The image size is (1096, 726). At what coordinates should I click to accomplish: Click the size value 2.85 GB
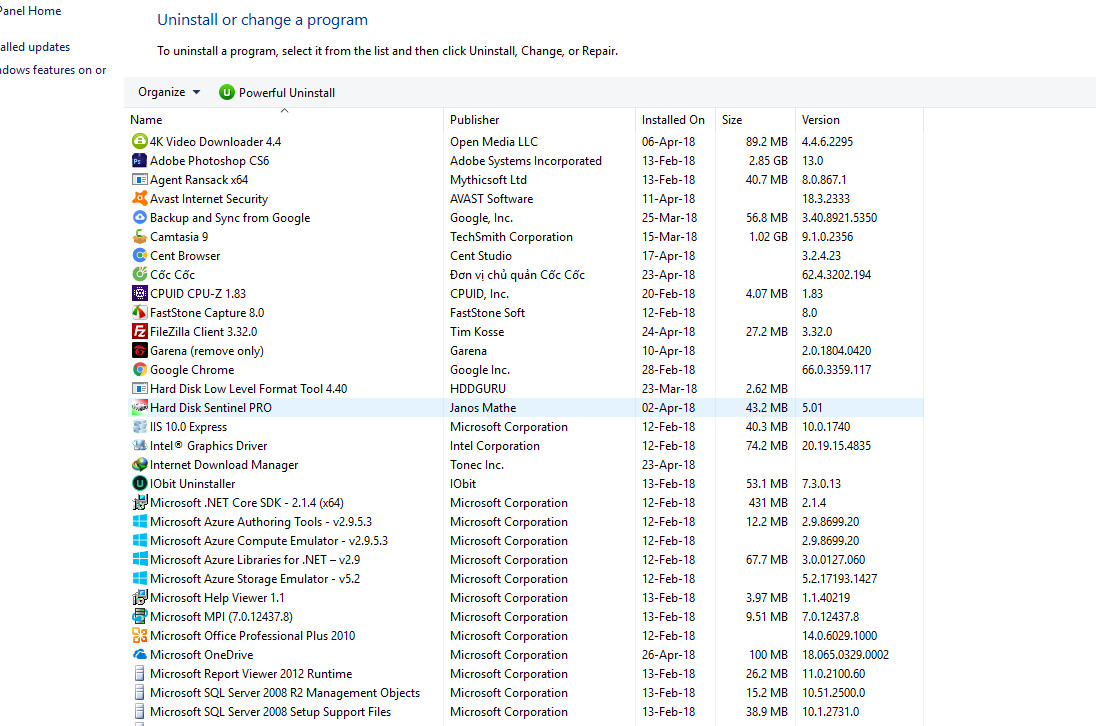[767, 161]
